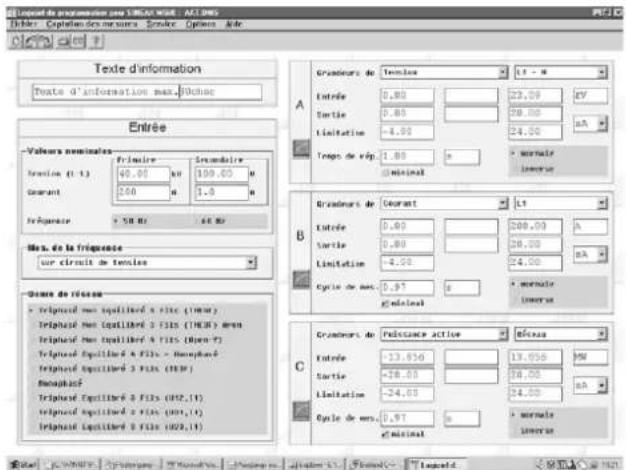The width and height of the screenshot is (626, 470).
Task: Open the L1 - N dropdown in panel A
Action: (x=561, y=72)
